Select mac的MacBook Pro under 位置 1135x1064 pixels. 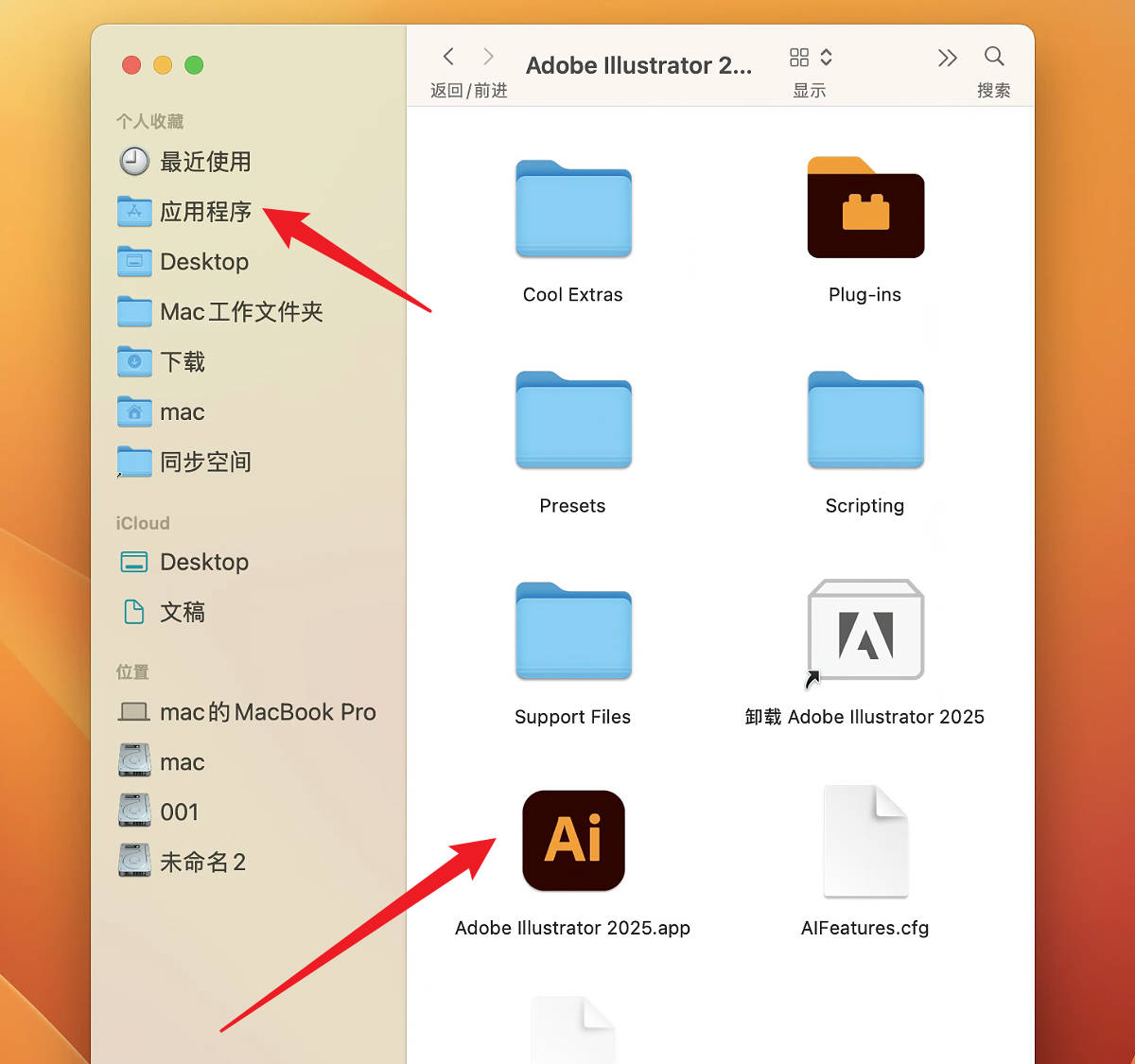(248, 712)
